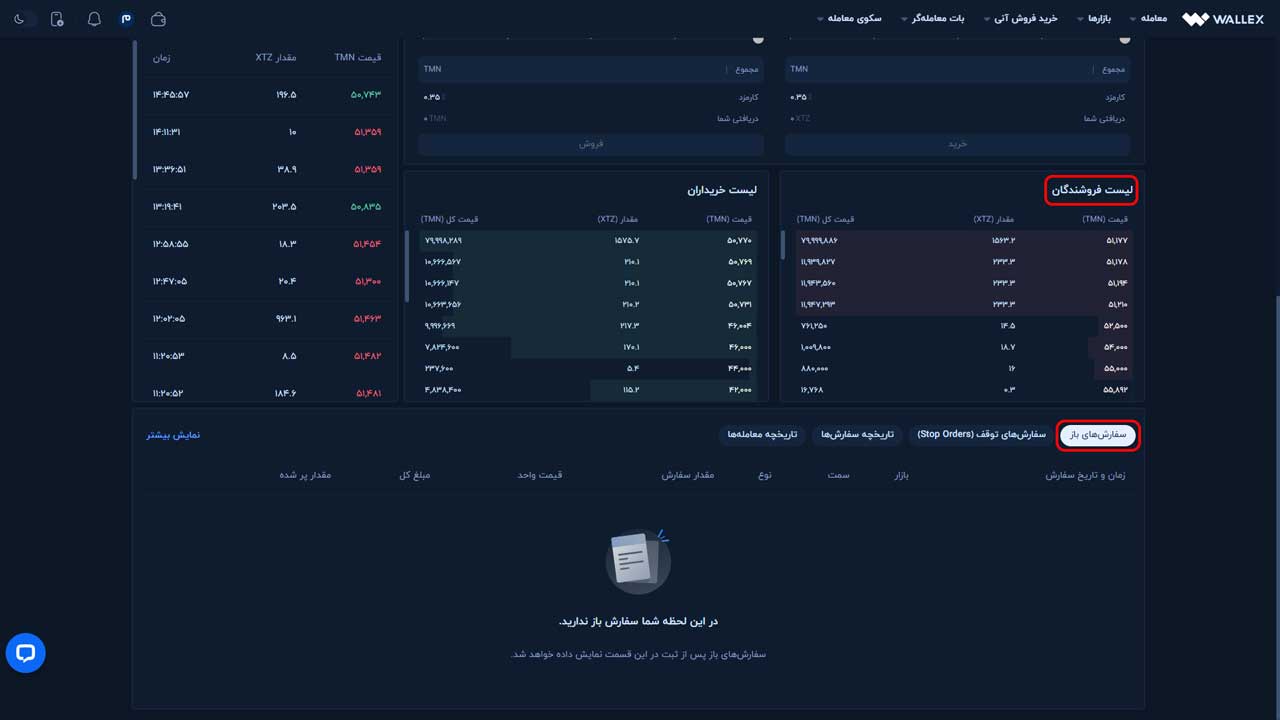The image size is (1280, 720).
Task: Click the مقدار سفارش column header
Action: click(x=688, y=475)
